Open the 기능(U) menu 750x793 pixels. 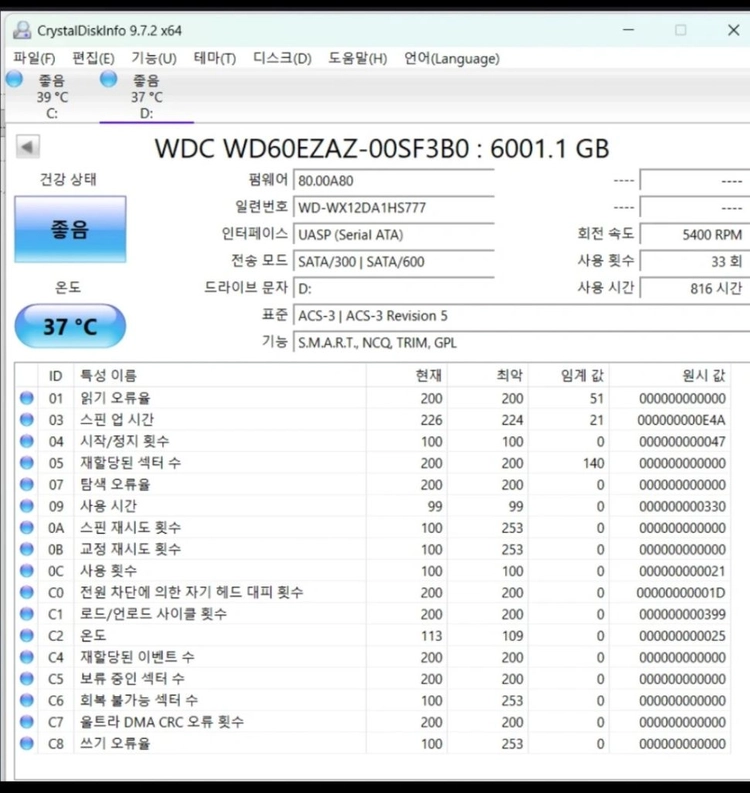coord(154,58)
